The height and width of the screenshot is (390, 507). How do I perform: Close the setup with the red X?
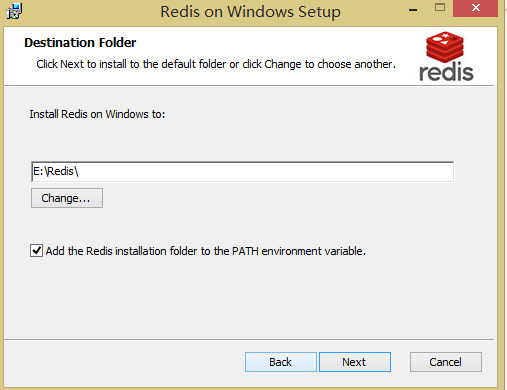pos(475,8)
